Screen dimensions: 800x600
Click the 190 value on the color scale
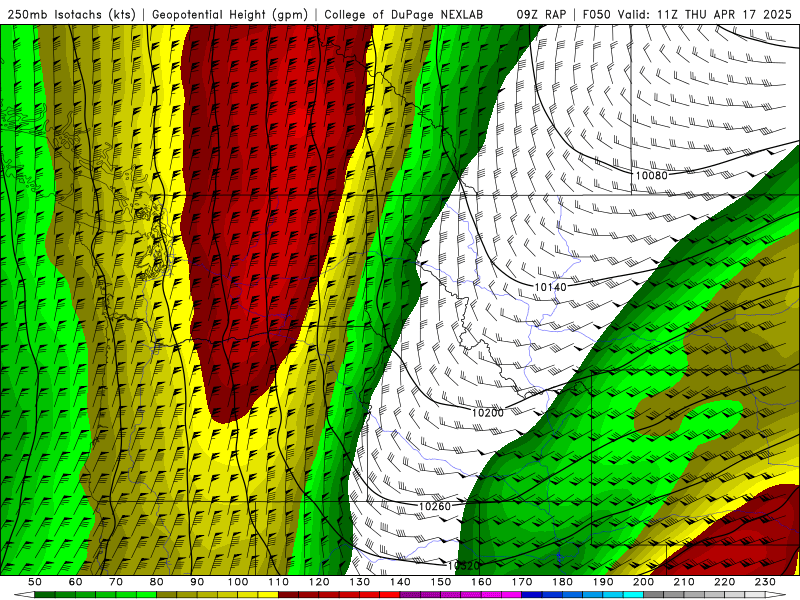603,582
